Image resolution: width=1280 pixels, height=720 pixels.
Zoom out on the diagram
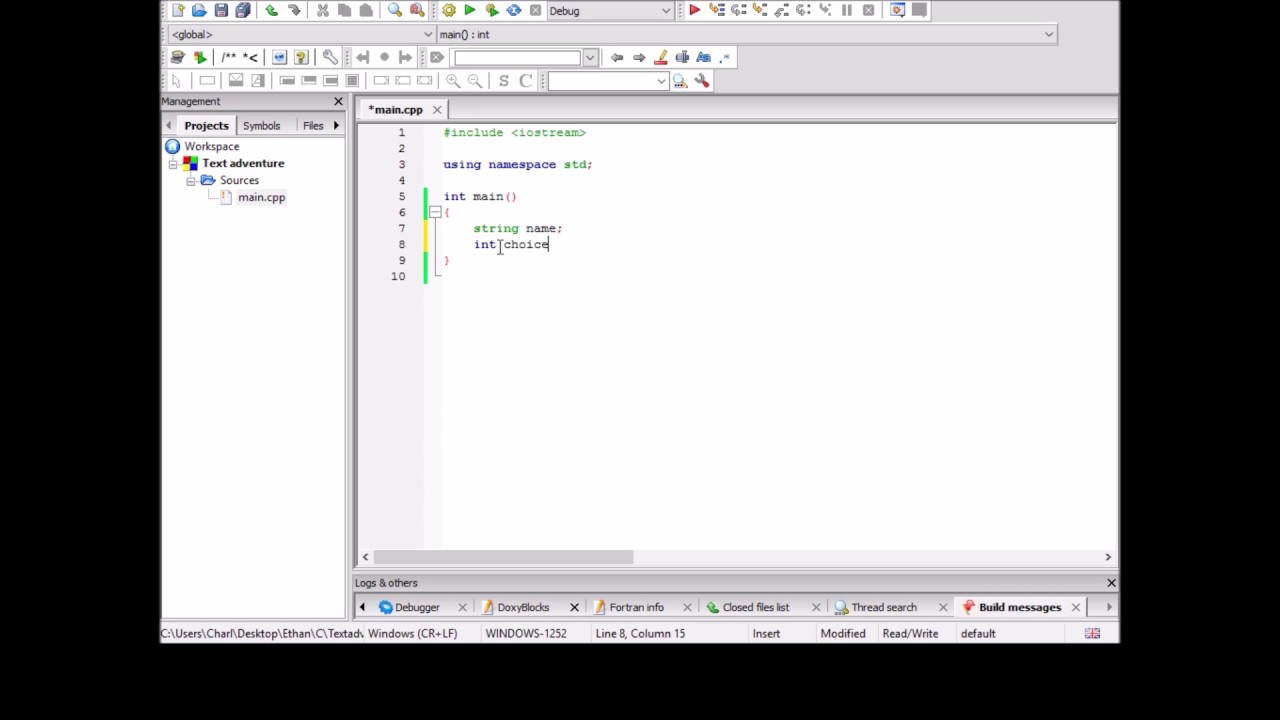point(475,81)
